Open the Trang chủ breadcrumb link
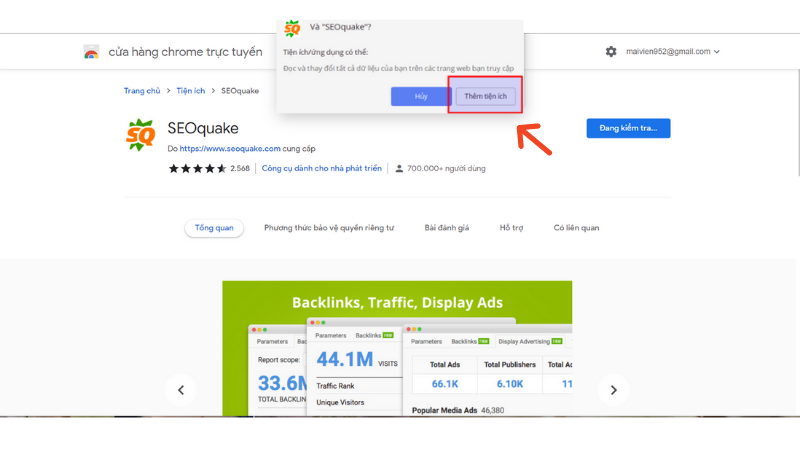 pyautogui.click(x=142, y=91)
